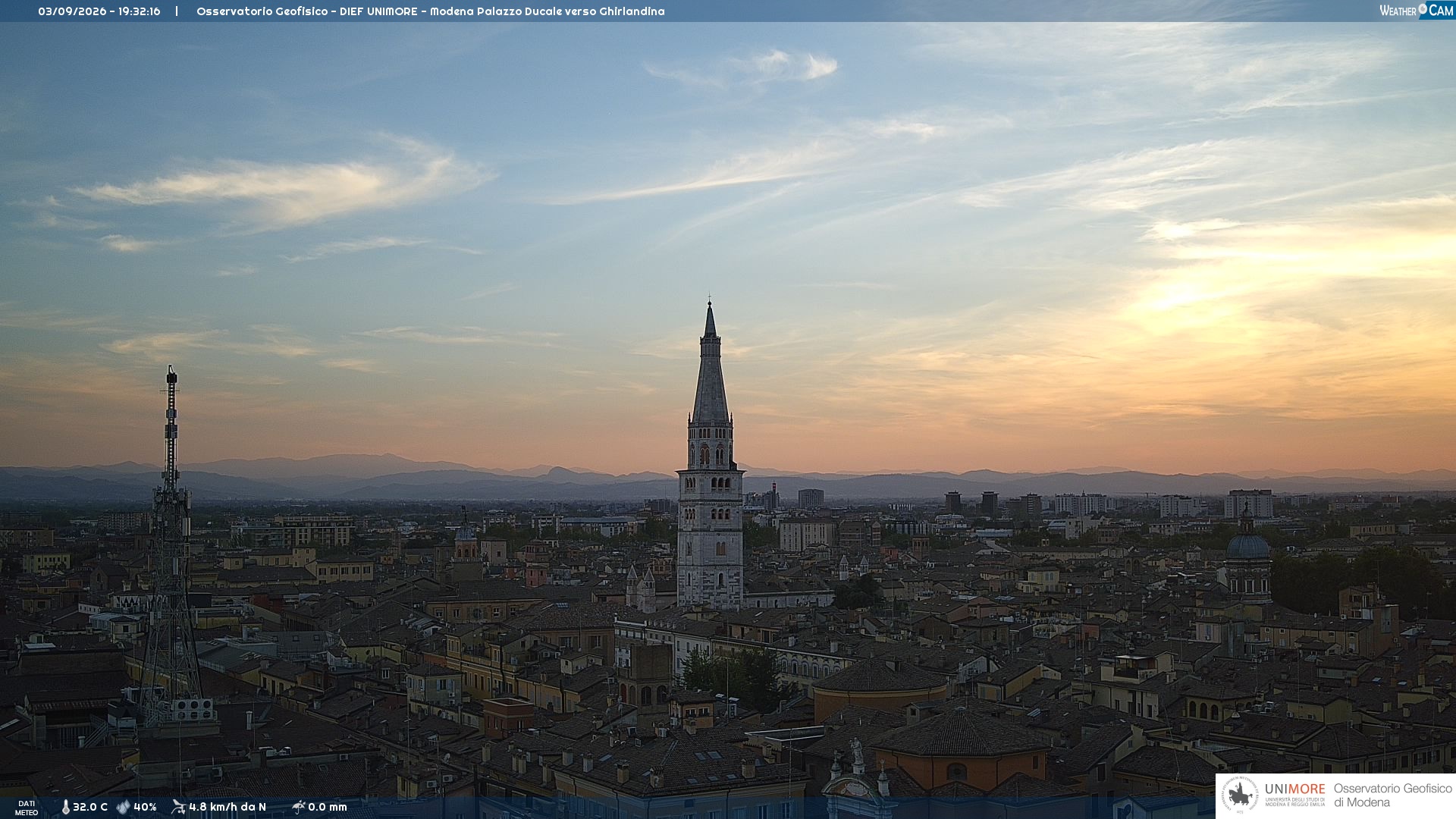The image size is (1456, 819).
Task: Select the DATI METEO label
Action: pos(27,808)
